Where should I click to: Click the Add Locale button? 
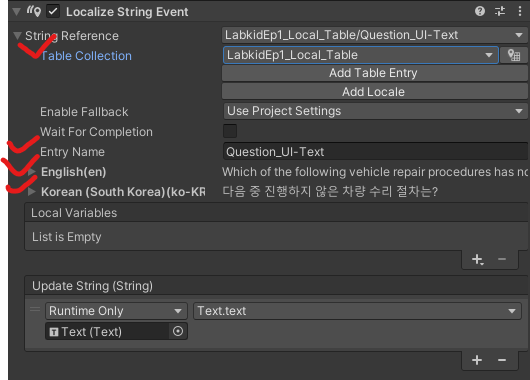(375, 92)
